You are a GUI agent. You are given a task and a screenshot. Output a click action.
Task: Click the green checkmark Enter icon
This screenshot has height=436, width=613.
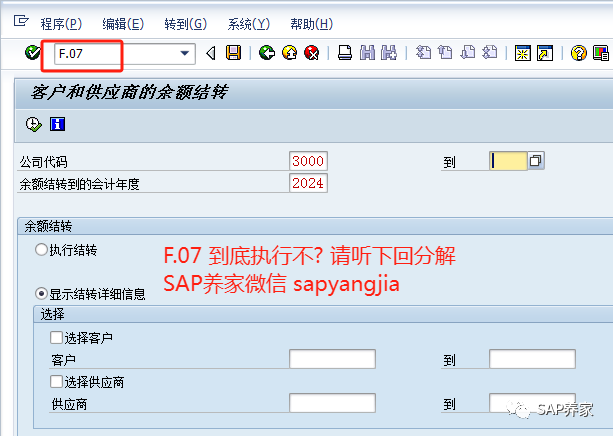(32, 52)
